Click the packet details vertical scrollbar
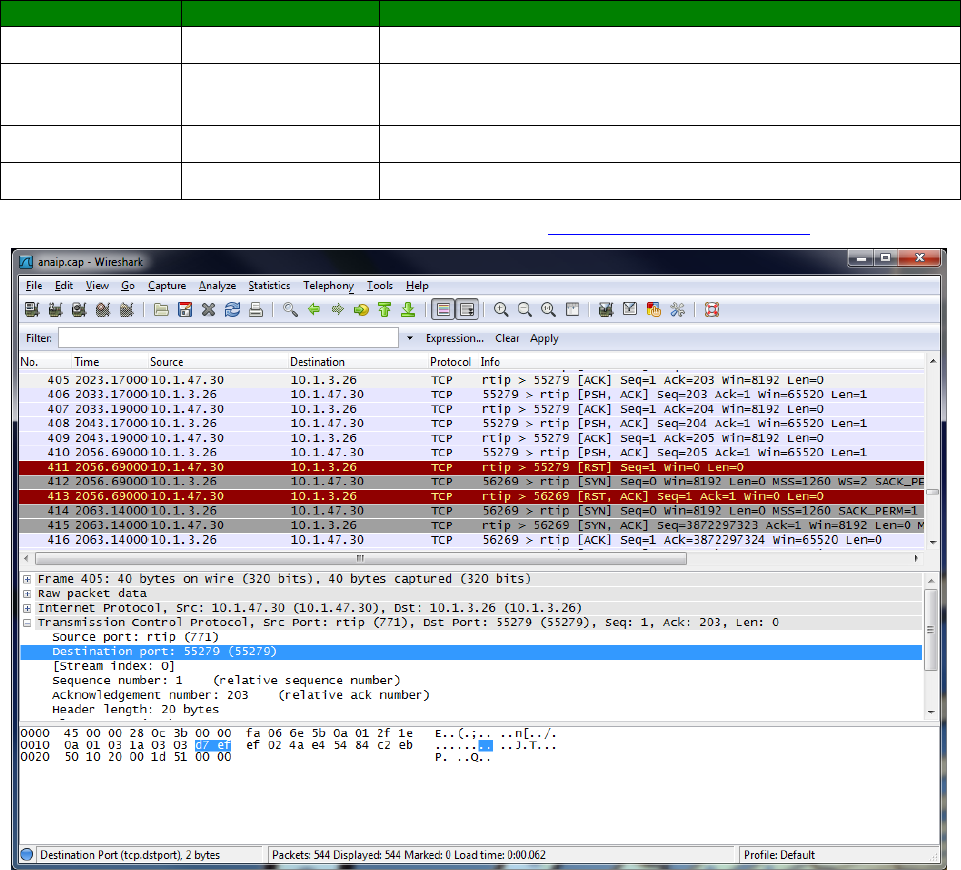This screenshot has height=870, width=961. point(931,630)
